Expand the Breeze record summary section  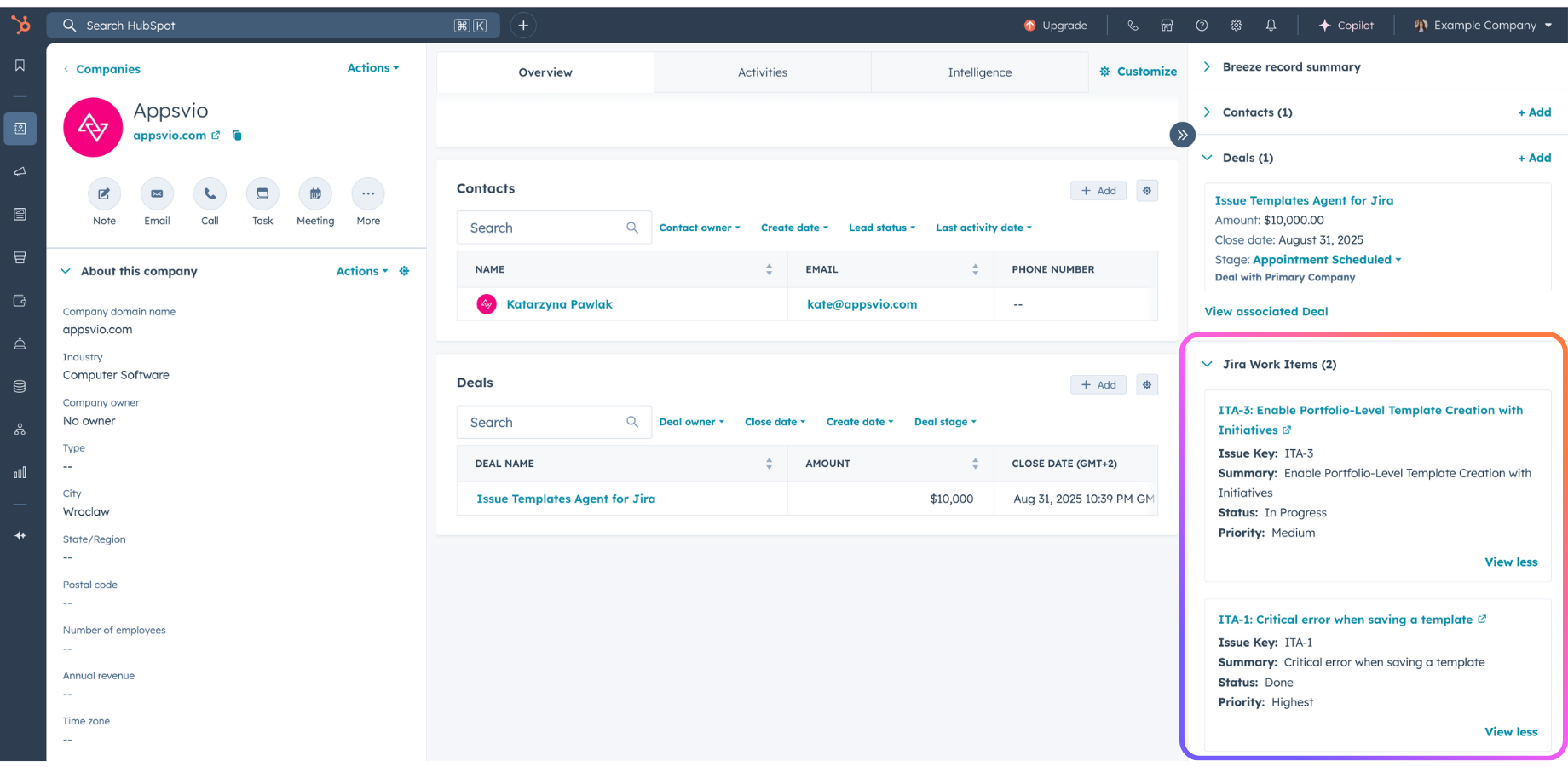click(x=1207, y=66)
